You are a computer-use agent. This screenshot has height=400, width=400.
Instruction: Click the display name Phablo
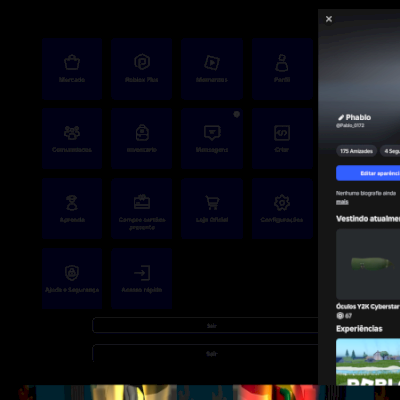click(x=358, y=117)
